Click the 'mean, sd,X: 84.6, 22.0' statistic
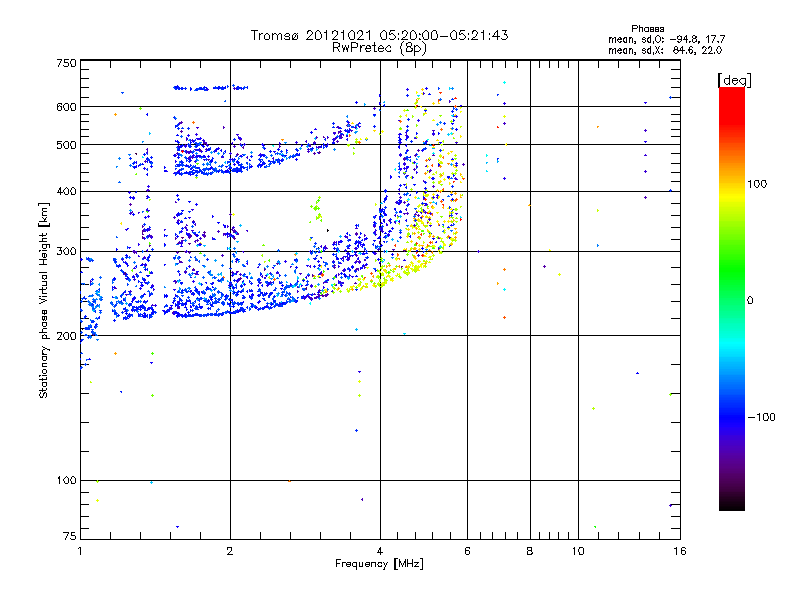The height and width of the screenshot is (600, 800). 665,50
